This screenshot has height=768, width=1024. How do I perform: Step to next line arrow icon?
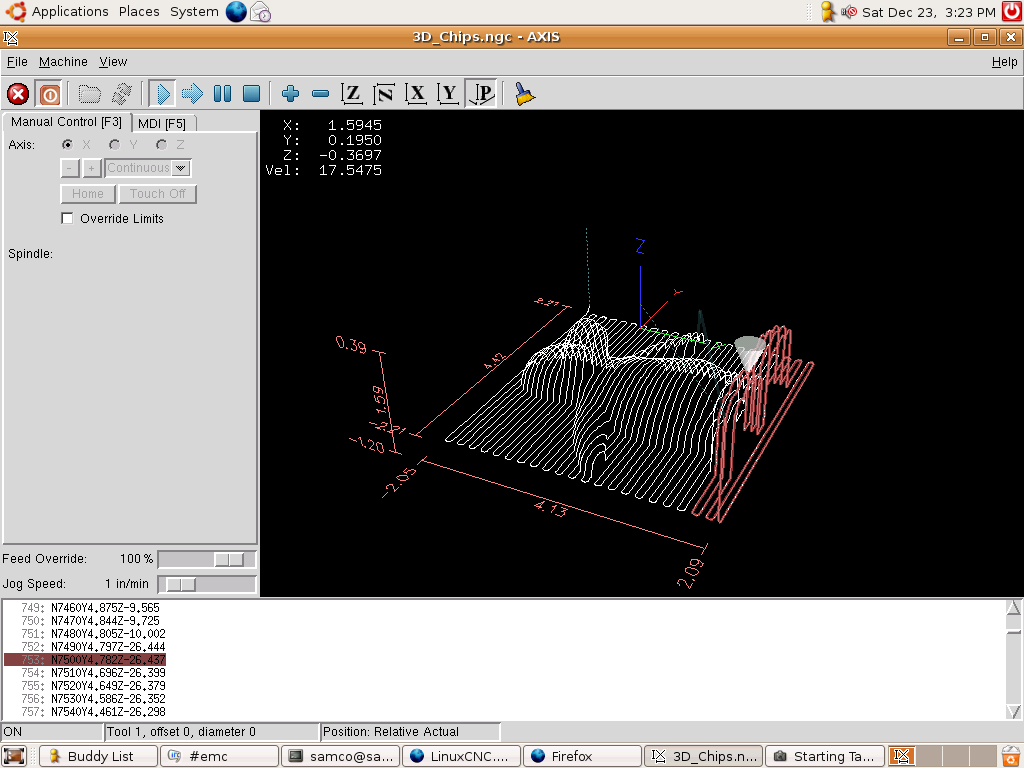click(192, 94)
